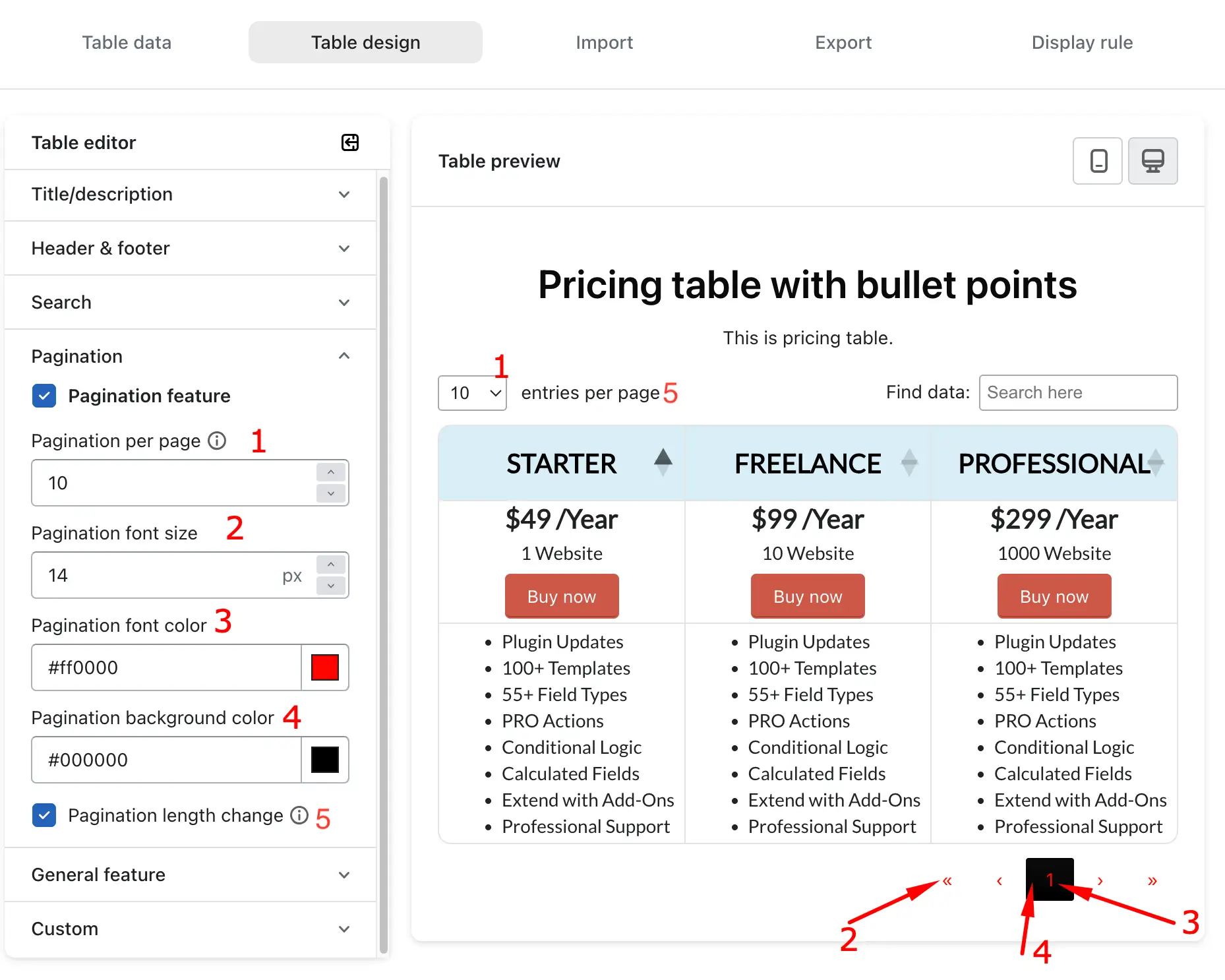Viewport: 1225px width, 980px height.
Task: Click Buy now under STARTER plan
Action: (562, 596)
